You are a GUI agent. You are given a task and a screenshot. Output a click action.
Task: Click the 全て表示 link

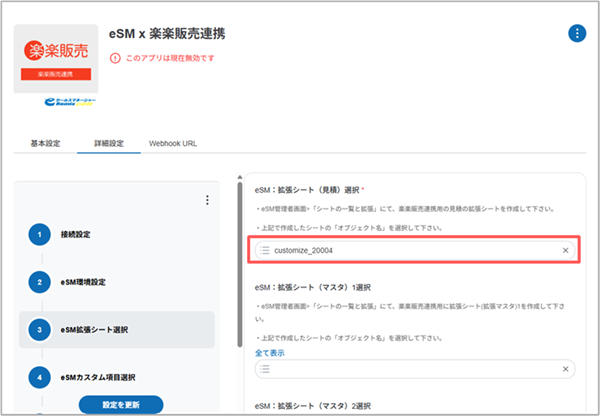[270, 353]
